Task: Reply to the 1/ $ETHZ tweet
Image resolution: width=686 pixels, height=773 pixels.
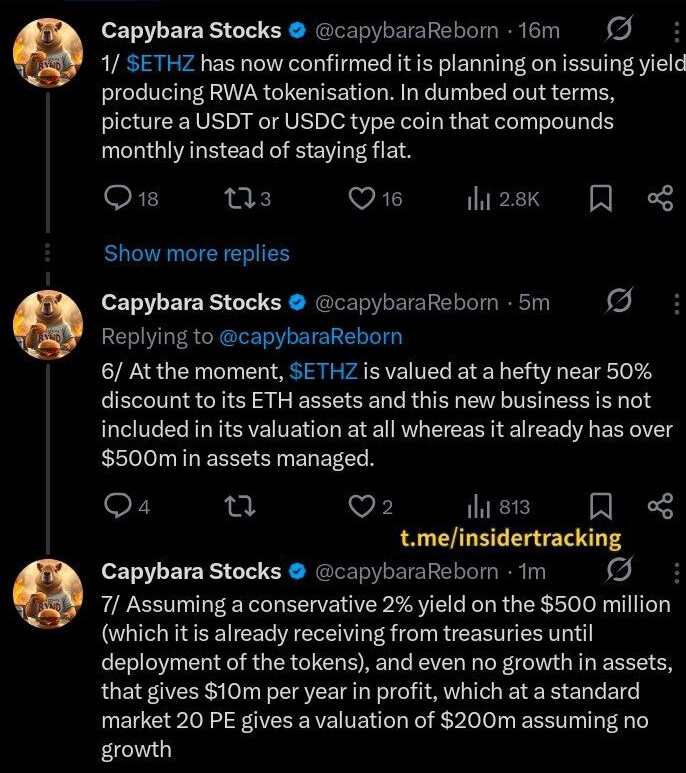Action: tap(119, 199)
